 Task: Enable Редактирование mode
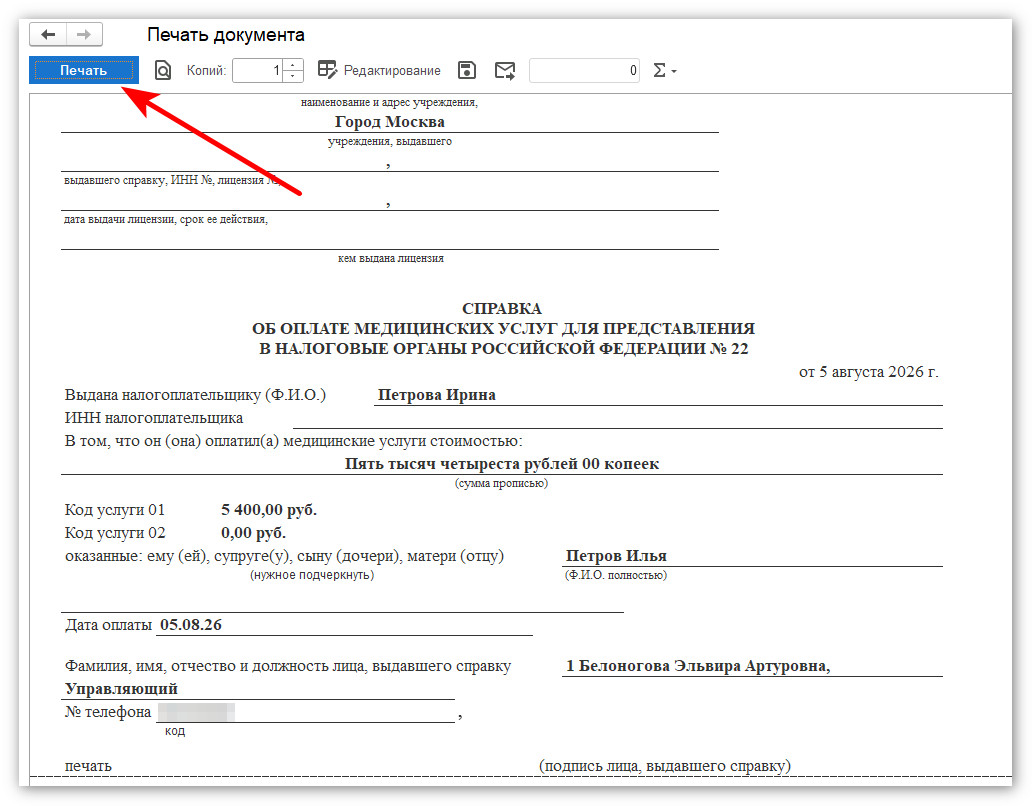pos(379,70)
